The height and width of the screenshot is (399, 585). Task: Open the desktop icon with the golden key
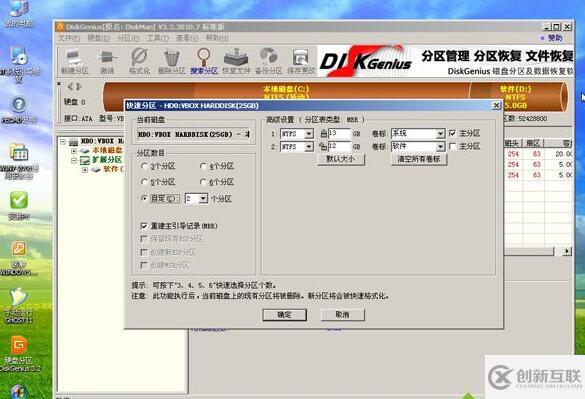(19, 258)
